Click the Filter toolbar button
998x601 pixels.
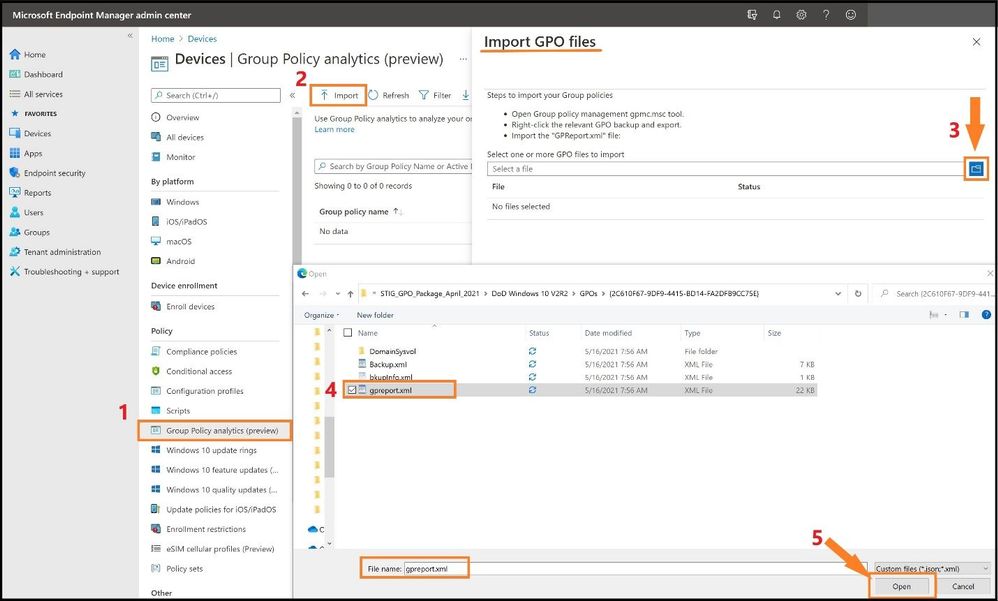click(x=435, y=95)
